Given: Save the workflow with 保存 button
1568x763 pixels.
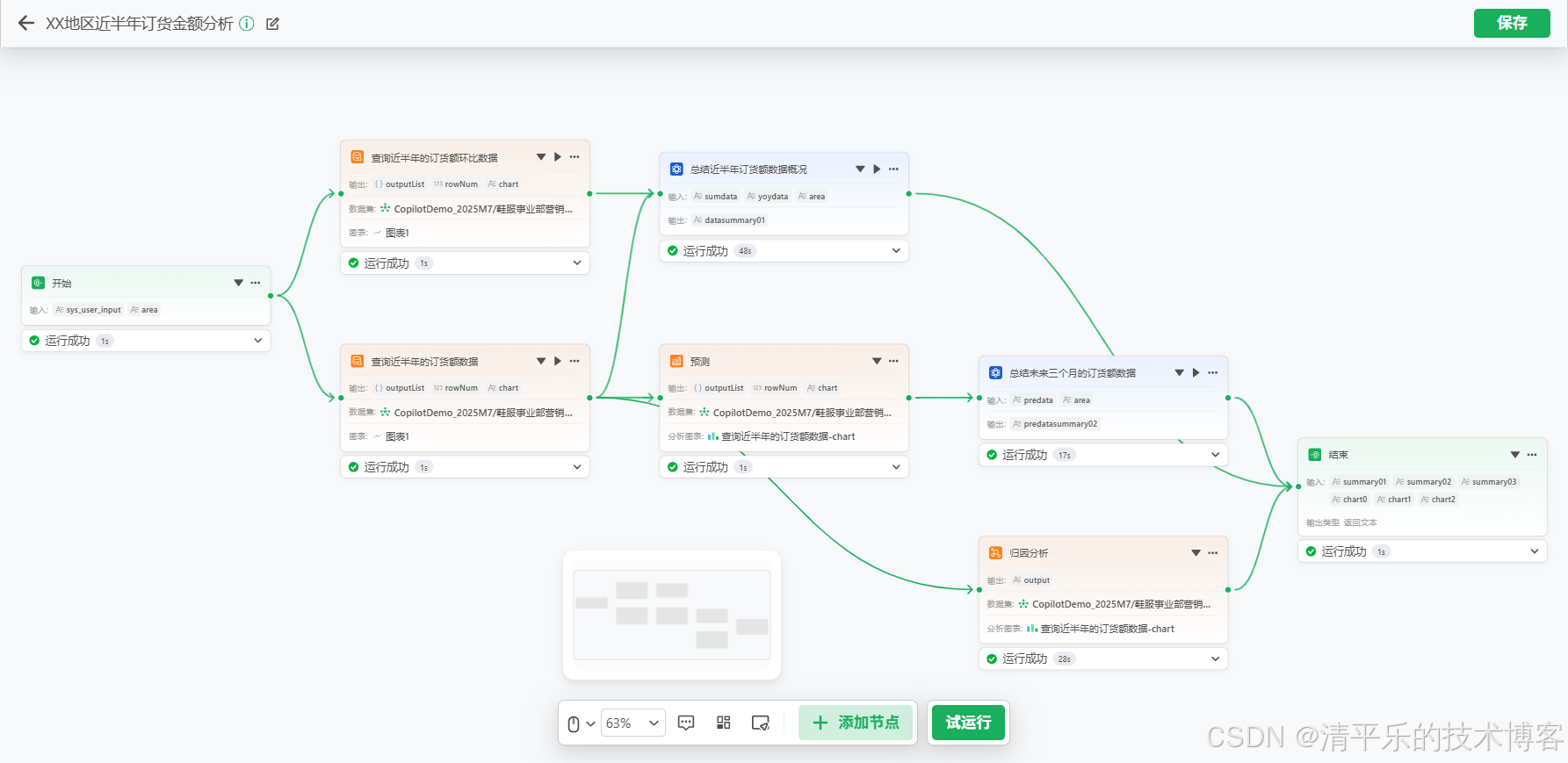Looking at the screenshot, I should 1512,23.
